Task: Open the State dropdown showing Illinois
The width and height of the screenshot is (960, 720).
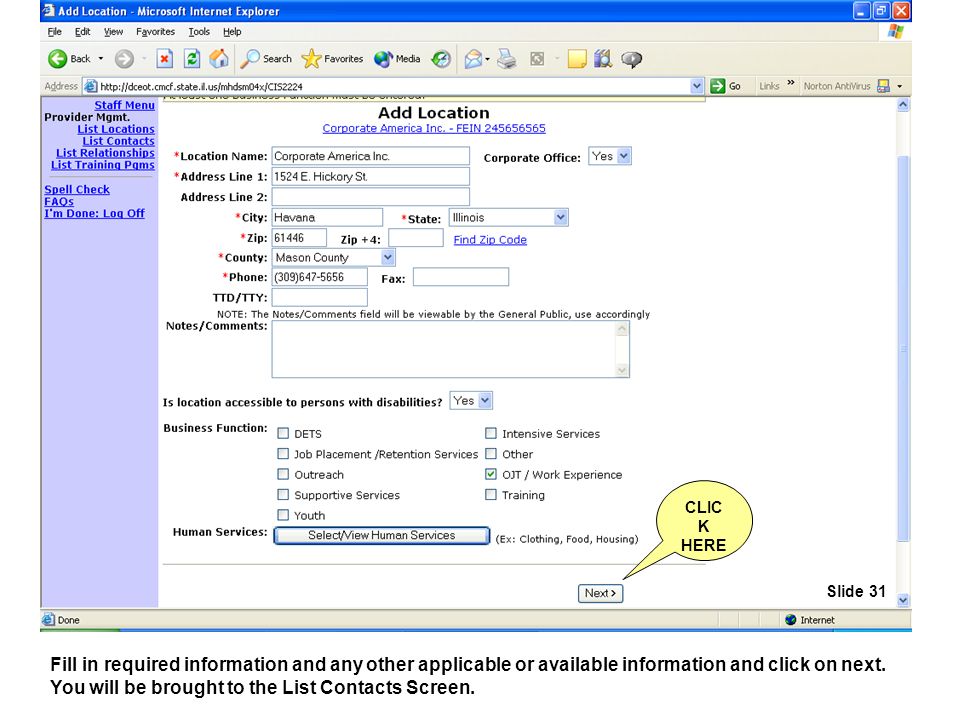Action: (509, 217)
